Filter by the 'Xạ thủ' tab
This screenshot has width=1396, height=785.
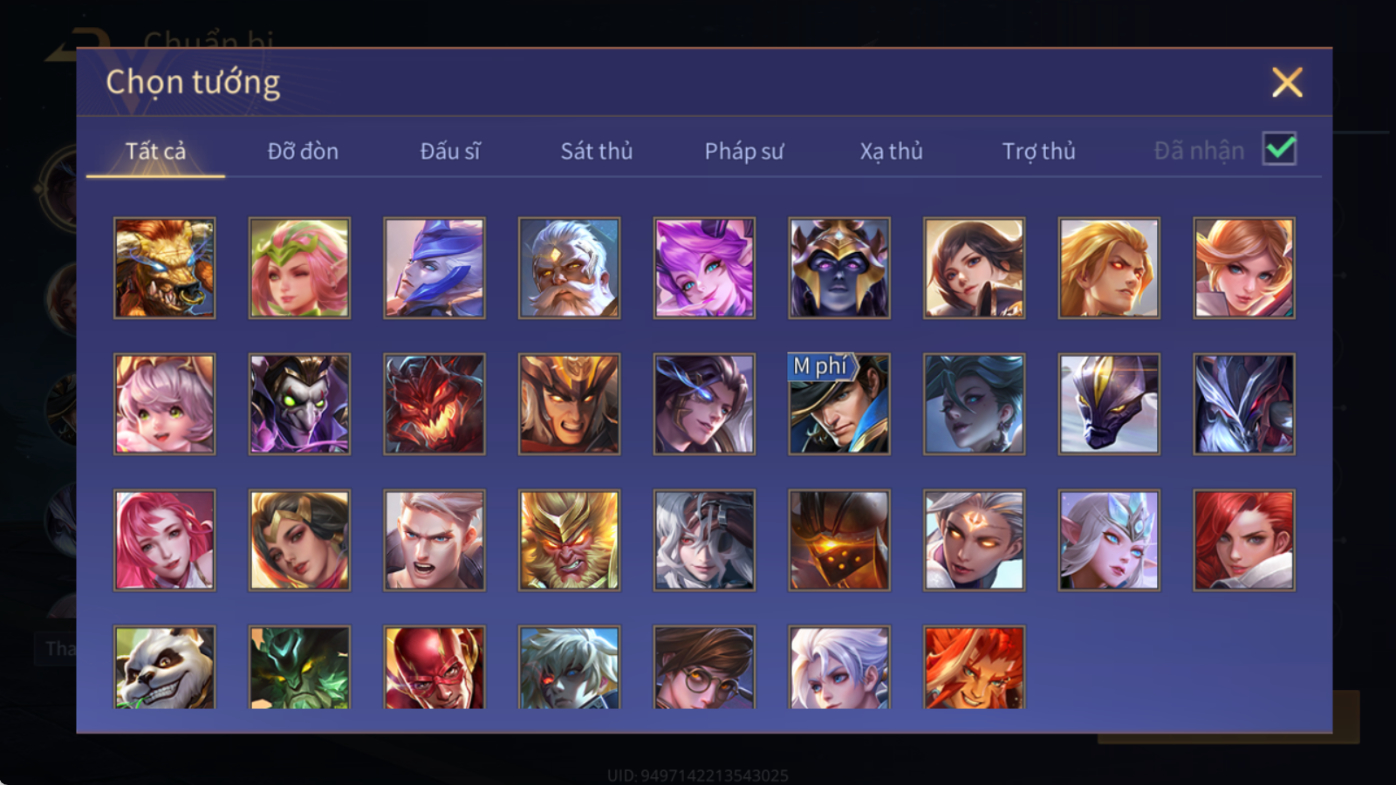coord(891,151)
